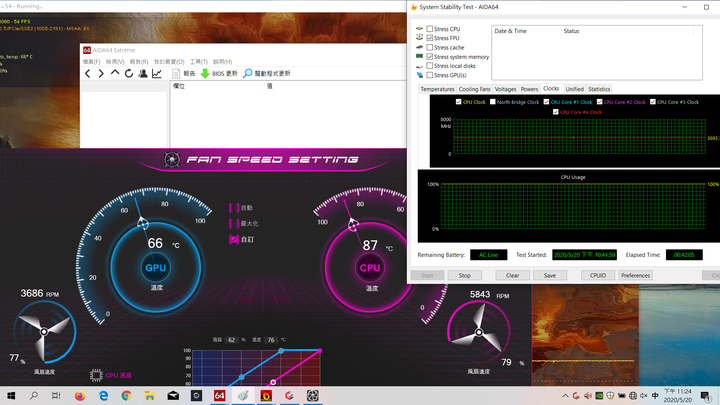Switch to the Powers tab
Viewport: 720px width, 405px height.
(x=529, y=89)
